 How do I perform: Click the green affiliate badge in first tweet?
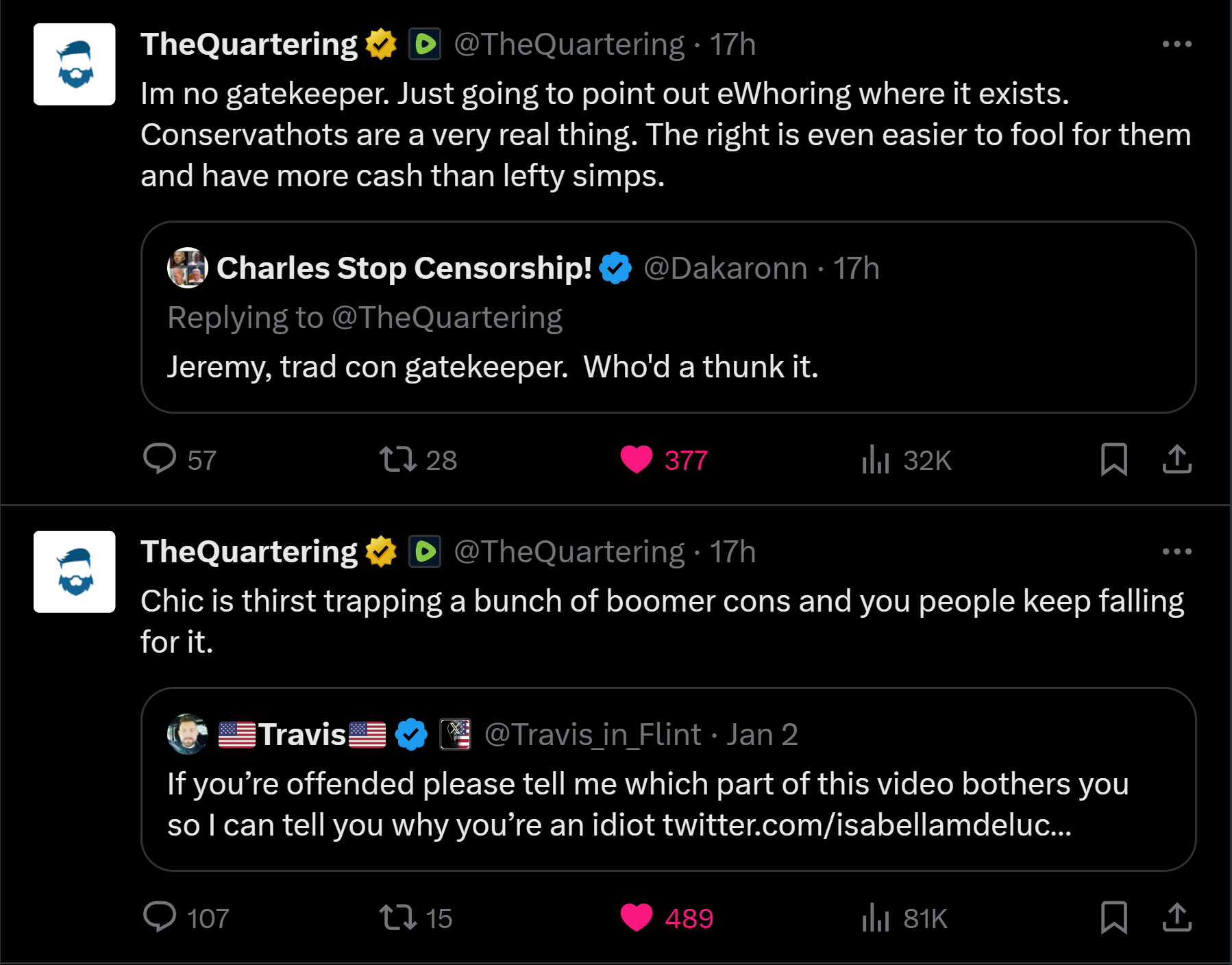425,45
